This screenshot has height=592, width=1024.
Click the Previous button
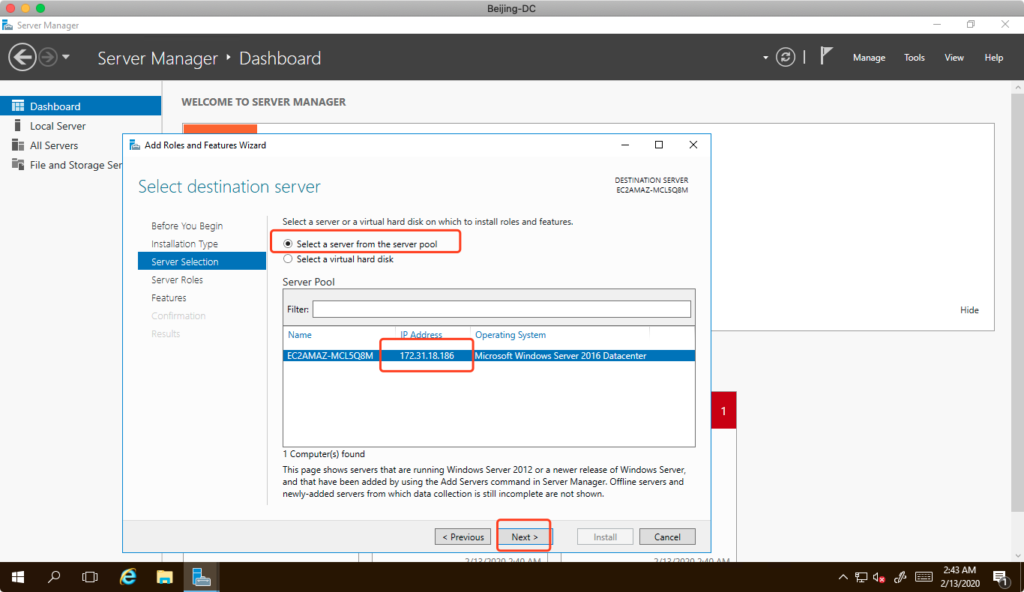click(462, 537)
